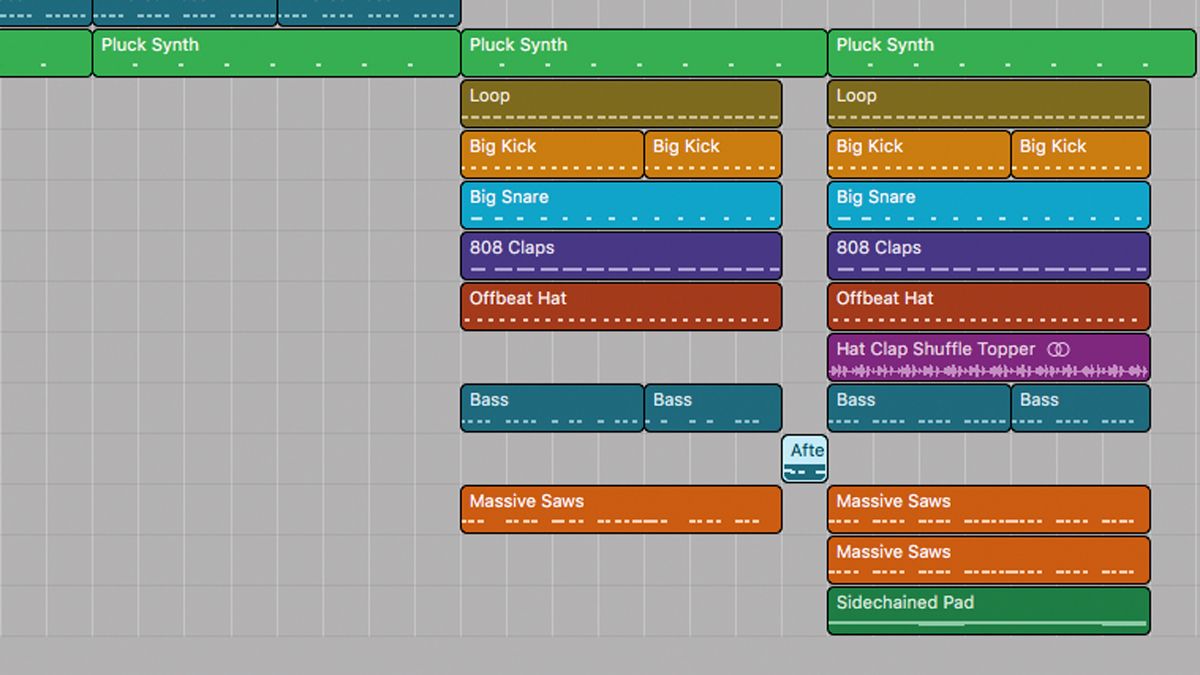This screenshot has width=1200, height=675.
Task: Select the right 808 Claps clip
Action: [x=988, y=255]
